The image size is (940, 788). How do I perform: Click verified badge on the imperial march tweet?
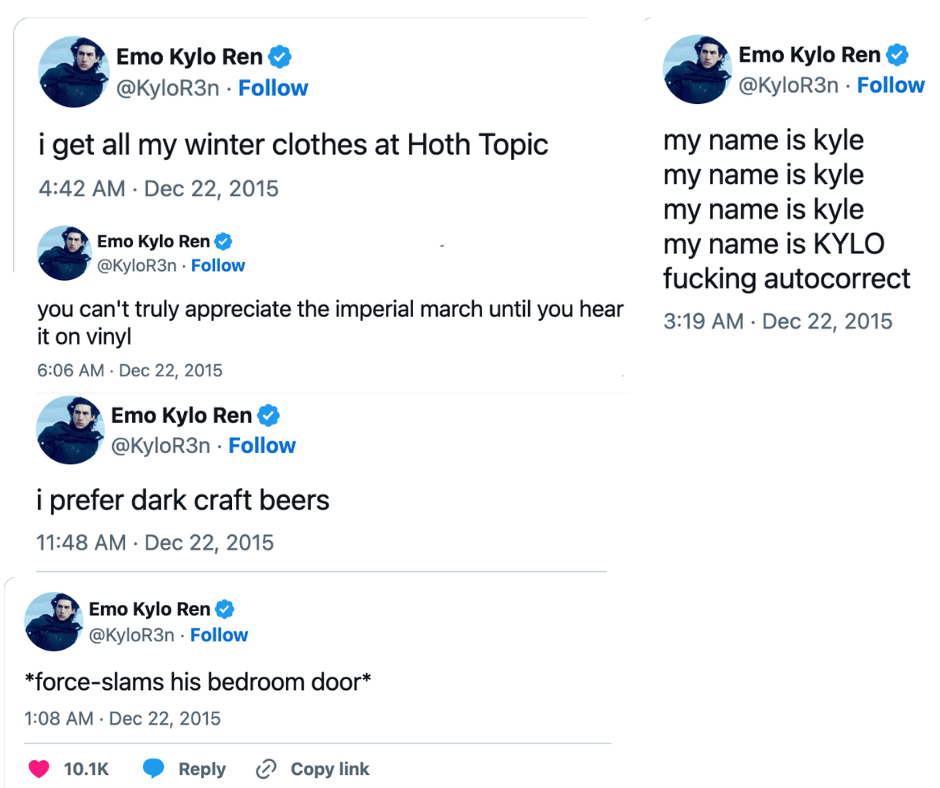click(224, 241)
